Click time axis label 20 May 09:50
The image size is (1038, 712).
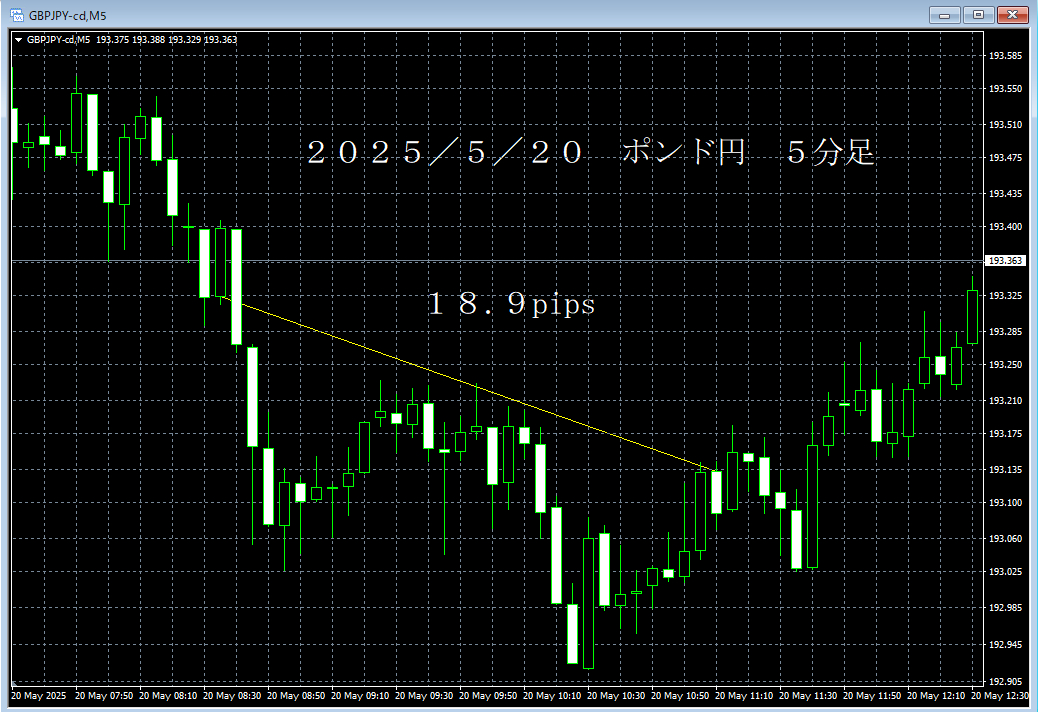click(x=488, y=695)
